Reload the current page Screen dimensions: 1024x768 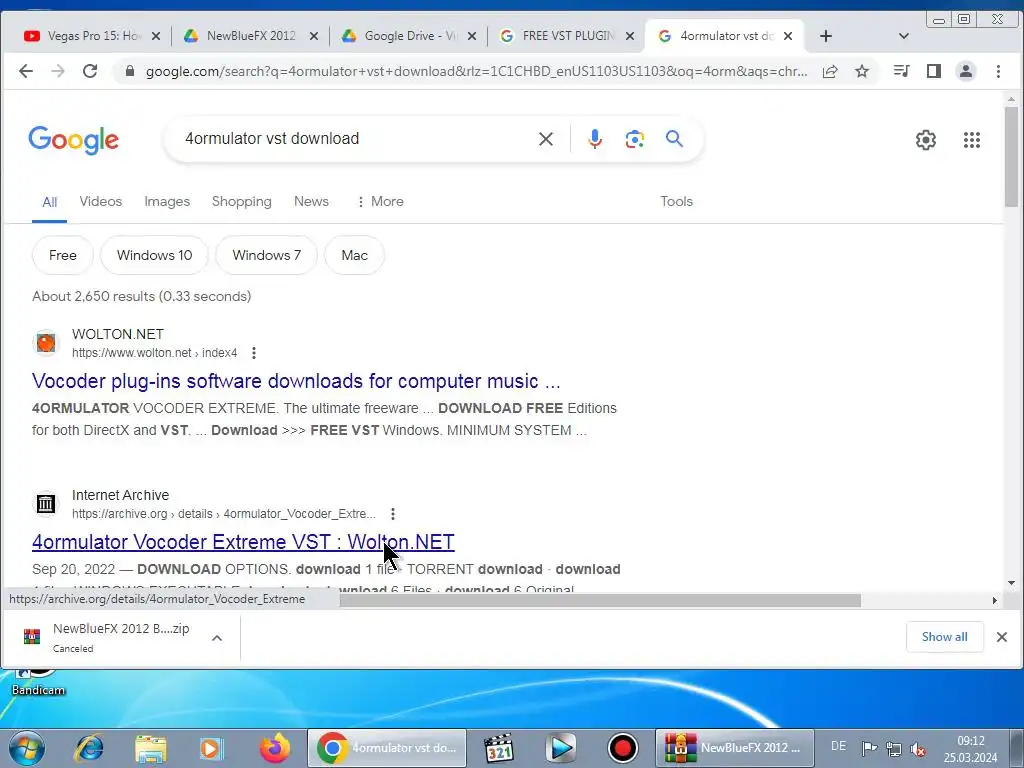[x=90, y=71]
